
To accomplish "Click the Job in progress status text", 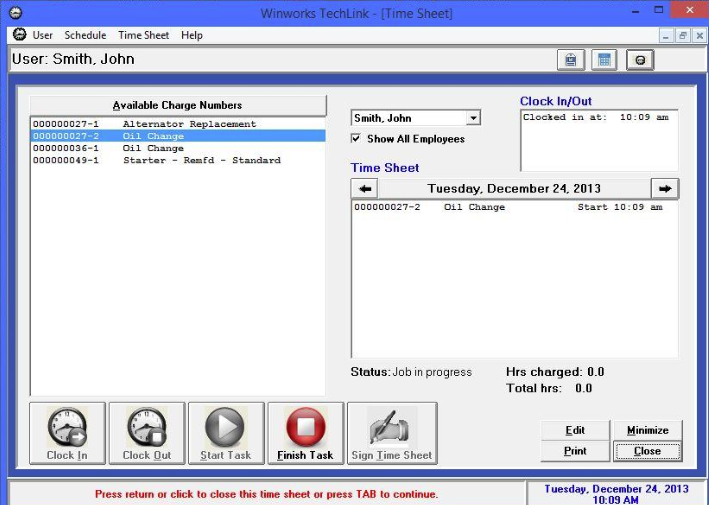I will 432,372.
